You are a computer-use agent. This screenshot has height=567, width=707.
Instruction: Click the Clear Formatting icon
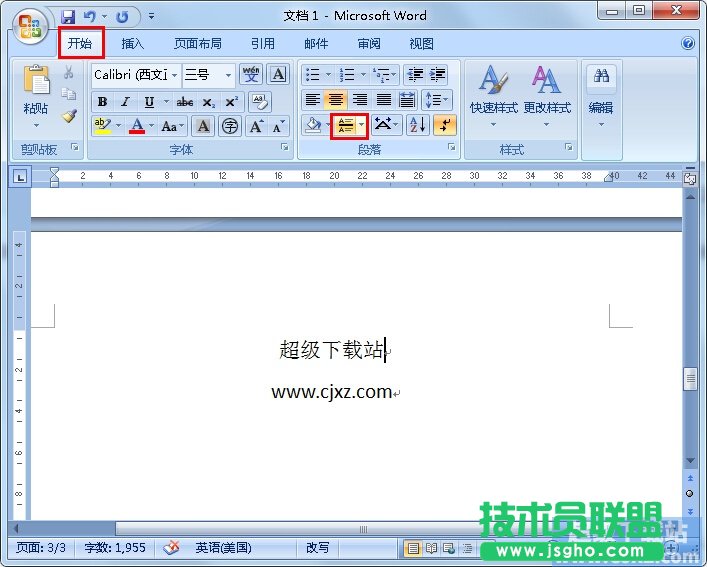(259, 101)
